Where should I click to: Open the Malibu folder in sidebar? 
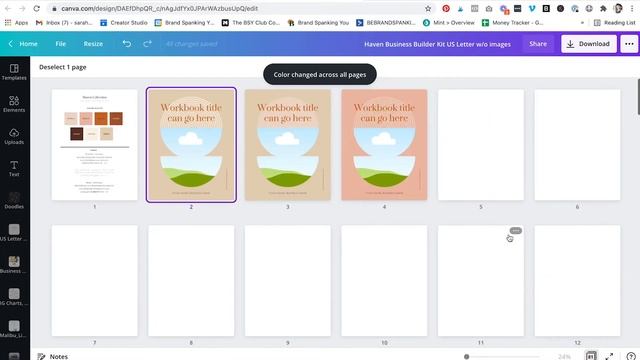tap(14, 329)
